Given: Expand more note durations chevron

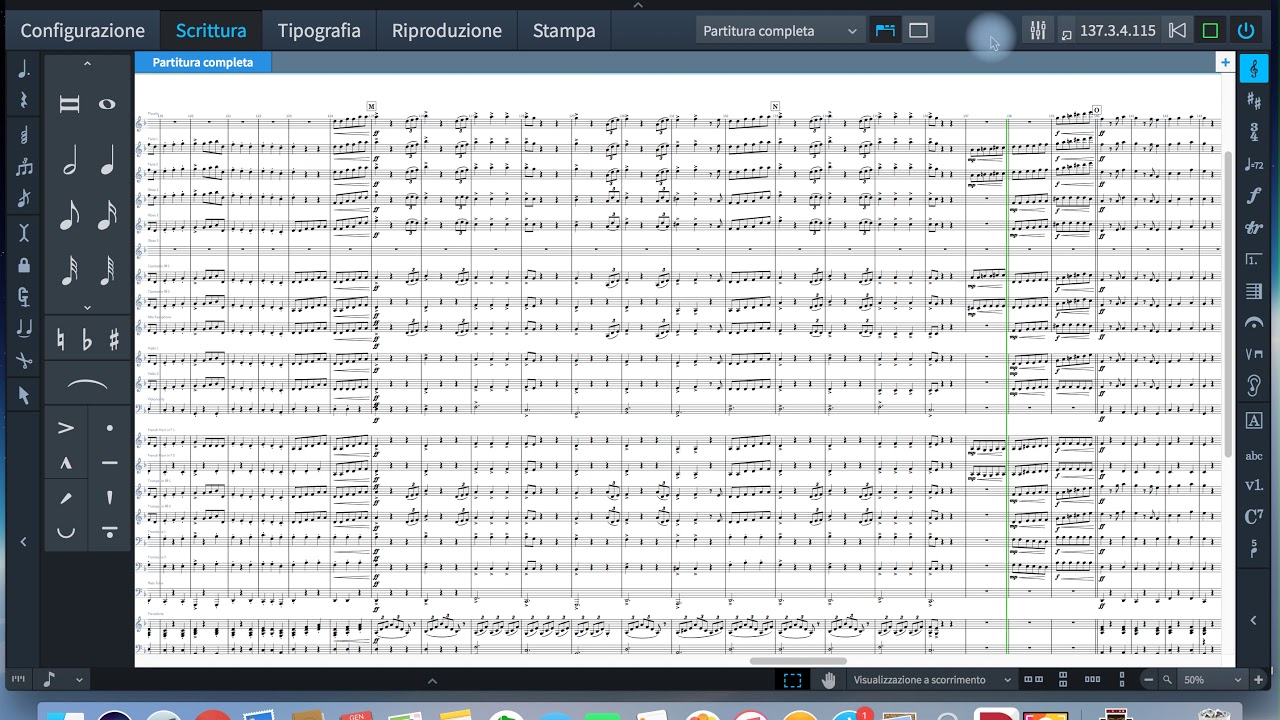Looking at the screenshot, I should tap(87, 308).
